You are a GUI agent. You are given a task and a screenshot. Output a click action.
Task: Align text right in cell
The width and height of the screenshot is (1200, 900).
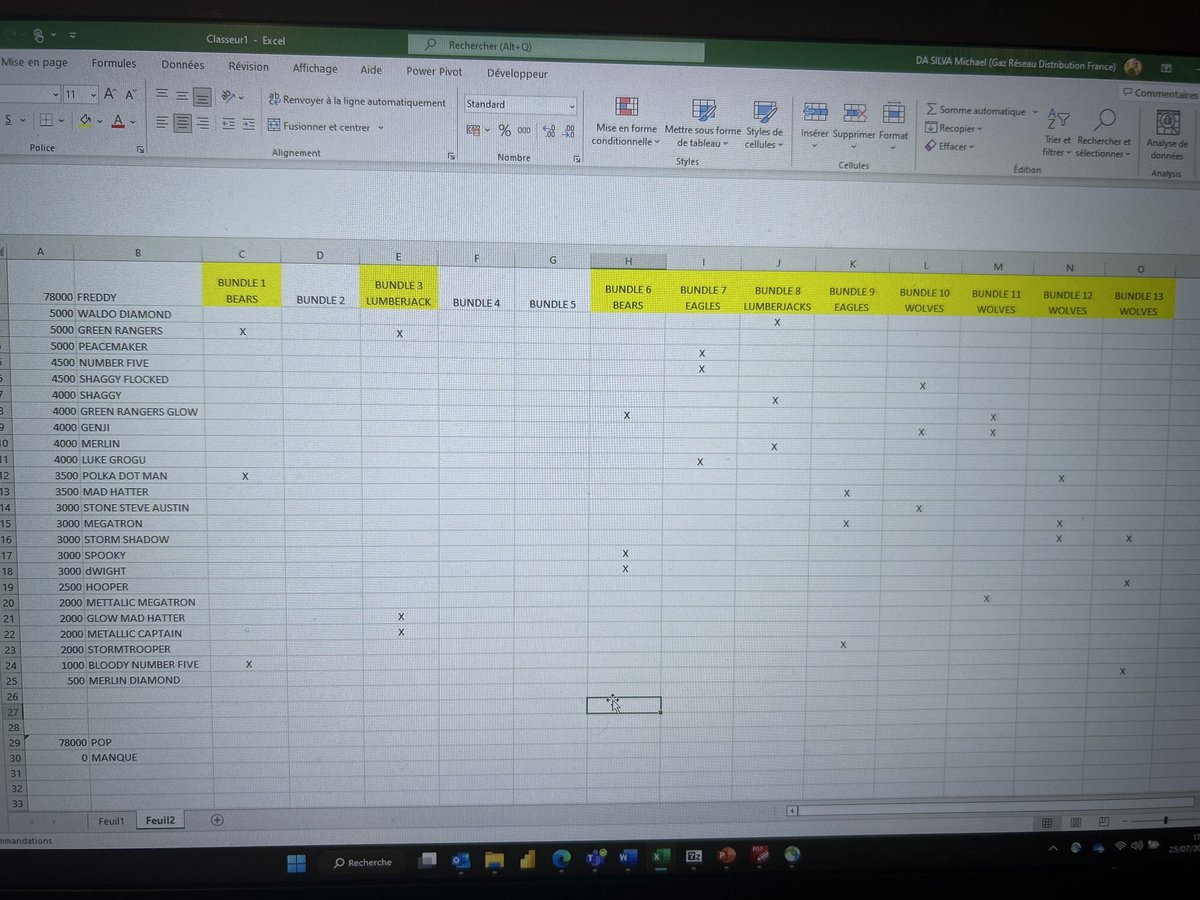tap(203, 124)
